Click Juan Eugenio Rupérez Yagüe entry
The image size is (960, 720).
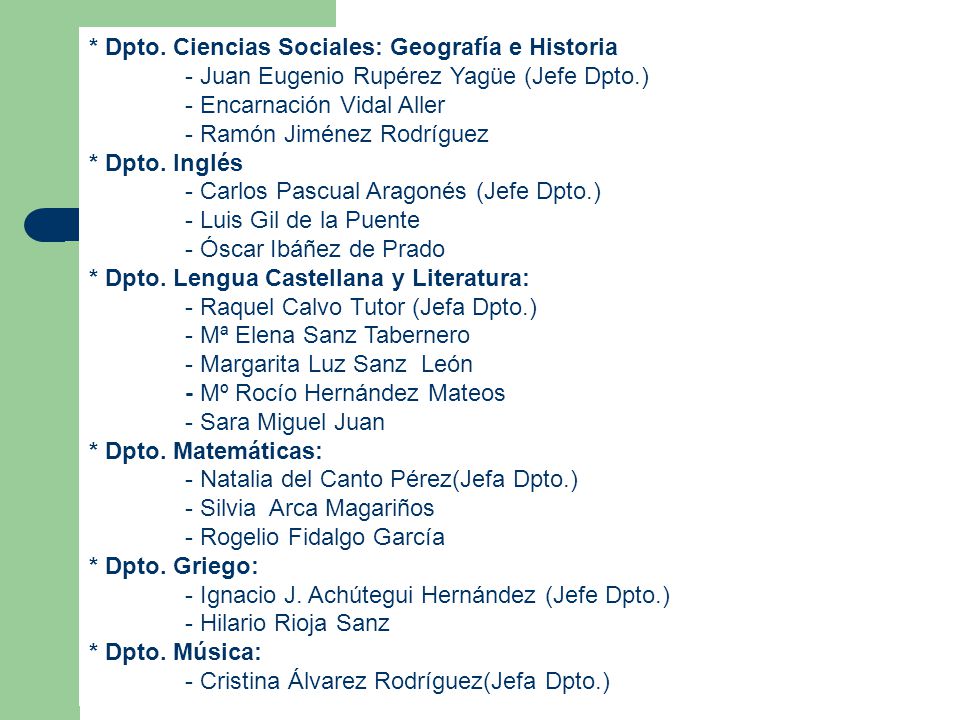pos(417,77)
